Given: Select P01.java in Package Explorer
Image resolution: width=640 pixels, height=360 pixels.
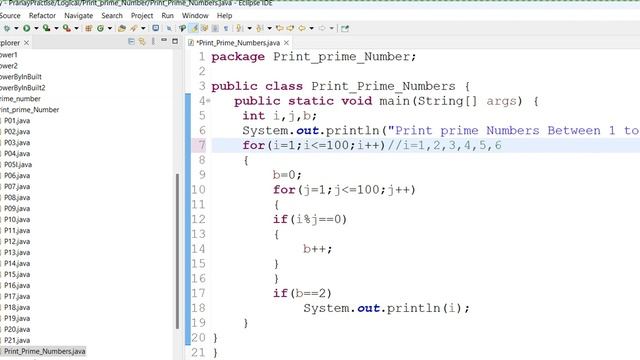Looking at the screenshot, I should [17, 121].
